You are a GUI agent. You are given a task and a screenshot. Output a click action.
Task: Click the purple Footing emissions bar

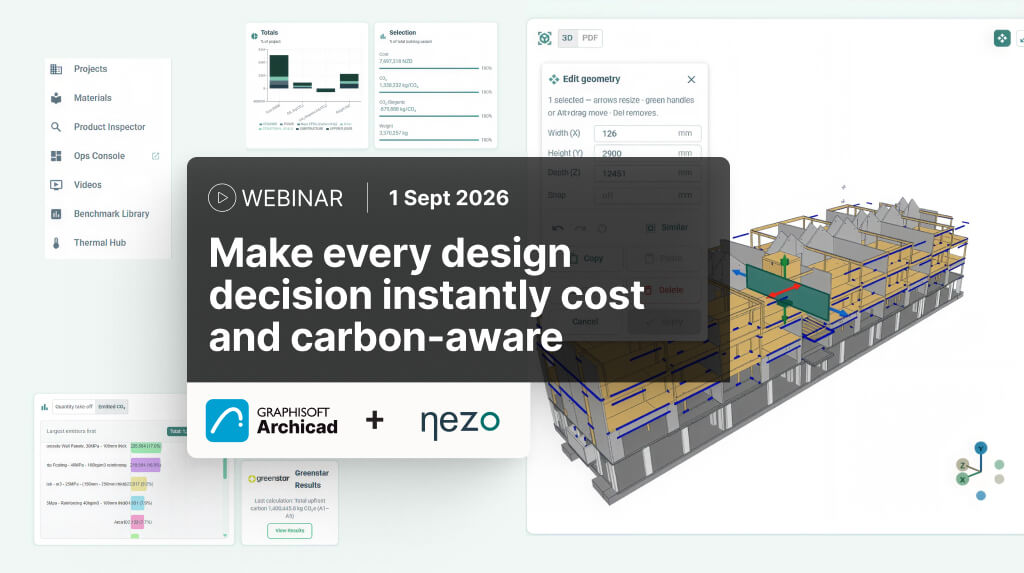[146, 465]
